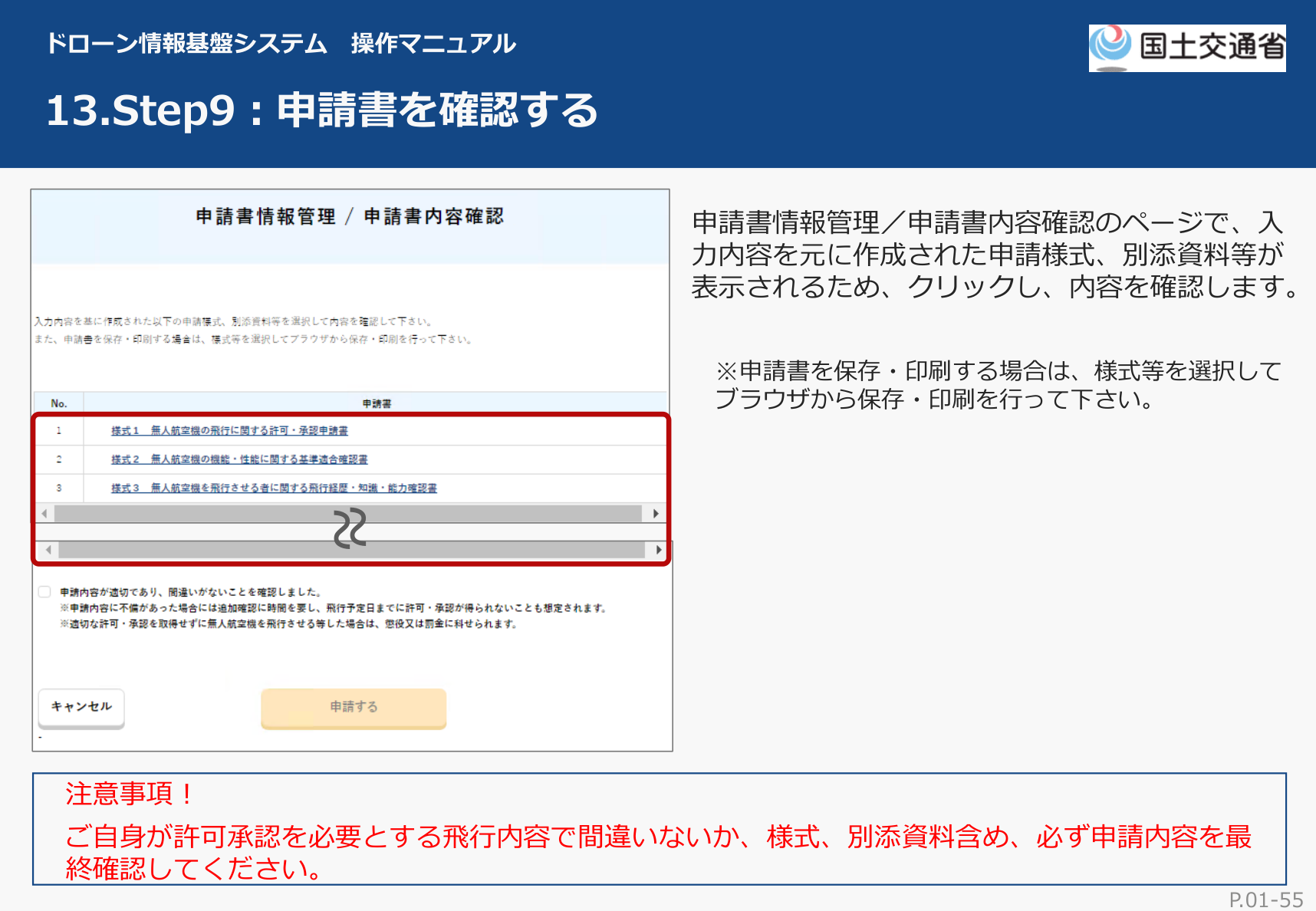The width and height of the screenshot is (1316, 911).
Task: Click ドローン情報基盤システム 操作マニュアル header text
Action: click(281, 43)
